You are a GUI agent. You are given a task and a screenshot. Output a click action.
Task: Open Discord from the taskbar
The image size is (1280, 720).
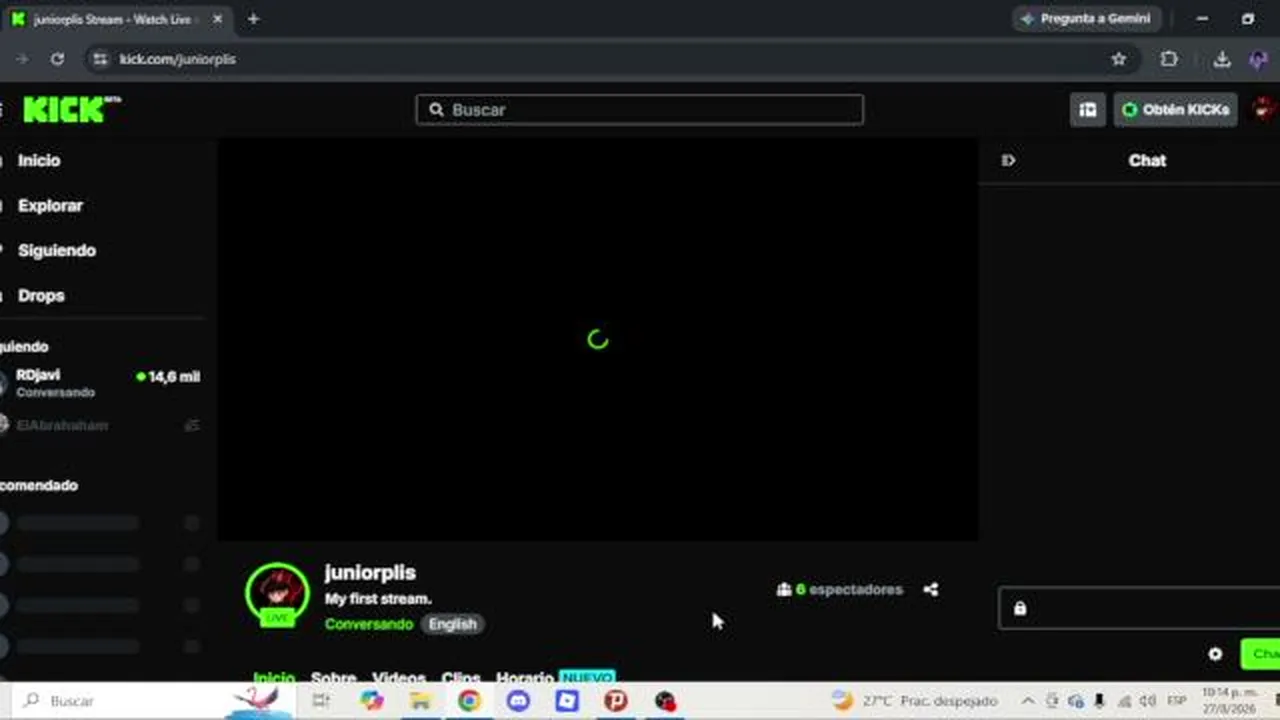[x=518, y=701]
